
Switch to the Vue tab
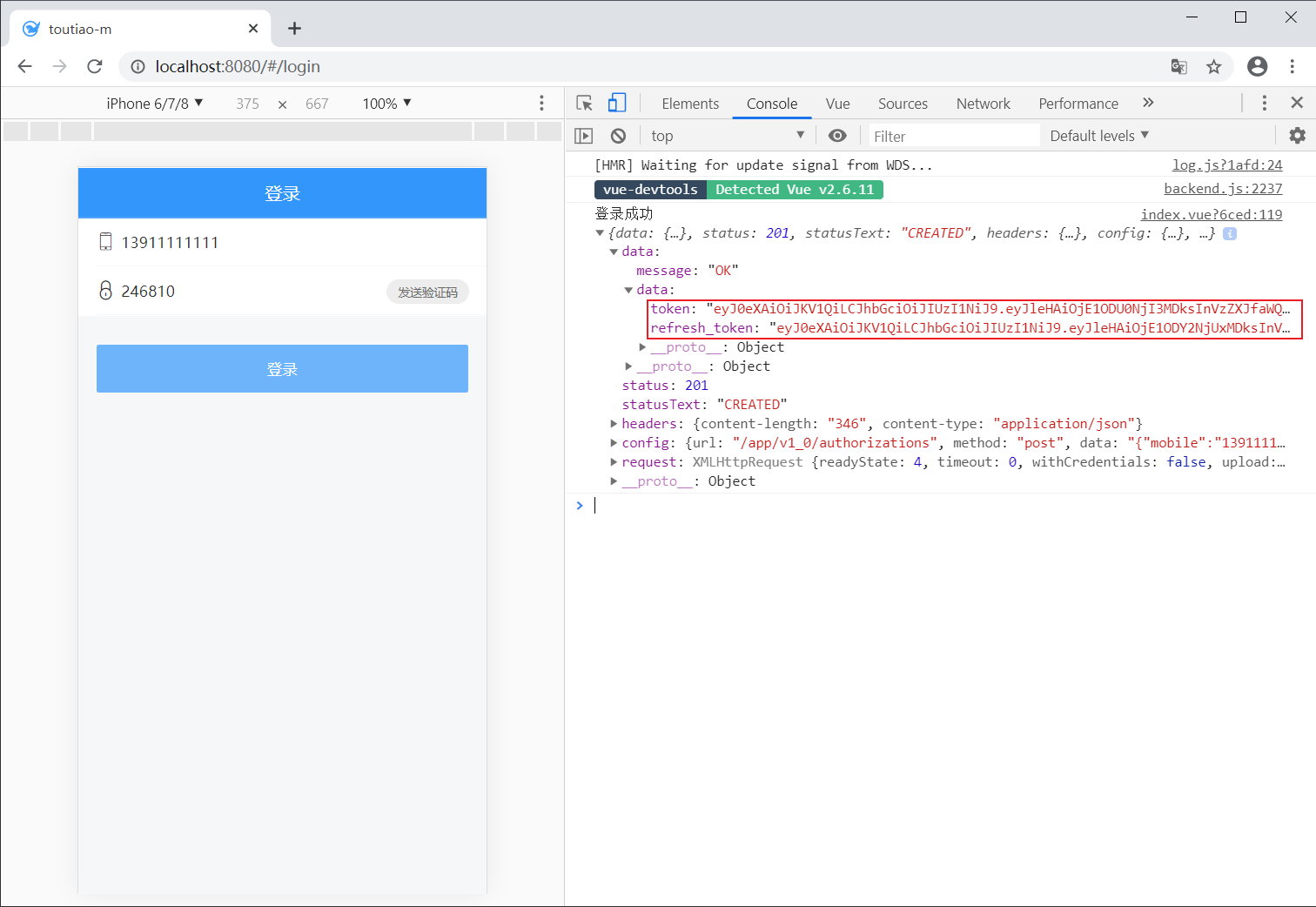tap(837, 104)
